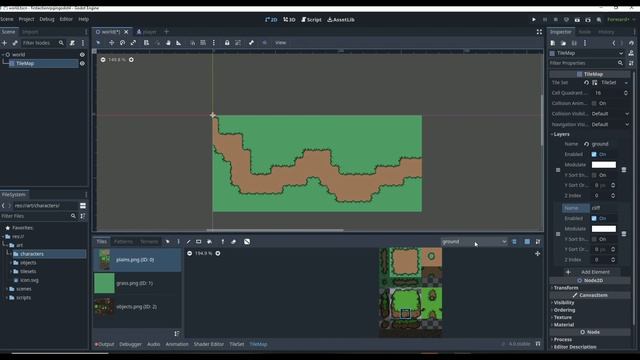Zoom out the viewport with minus icon
Image resolution: width=640 pixels, height=360 pixels.
103,60
